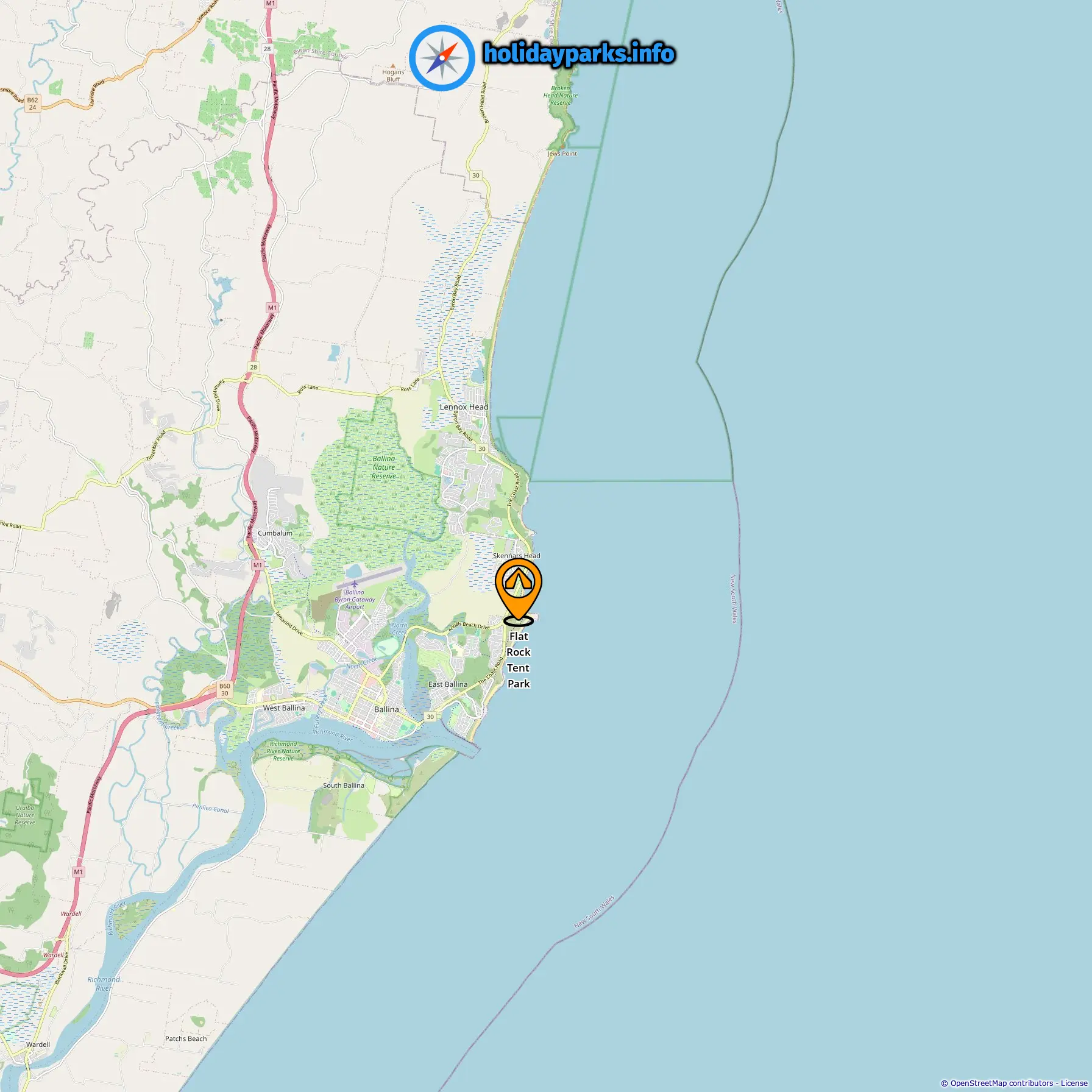The width and height of the screenshot is (1092, 1092).
Task: Click the B60 30 route shield near West Ballina
Action: pyautogui.click(x=225, y=690)
